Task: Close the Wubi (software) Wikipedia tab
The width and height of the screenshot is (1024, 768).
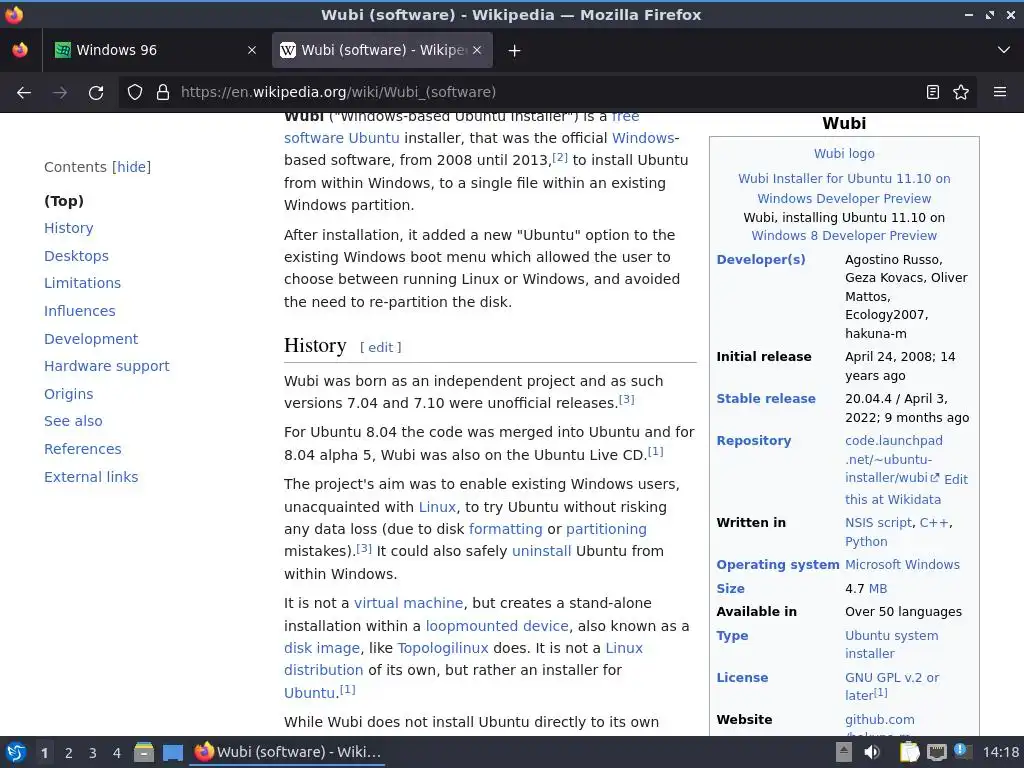Action: click(x=477, y=50)
